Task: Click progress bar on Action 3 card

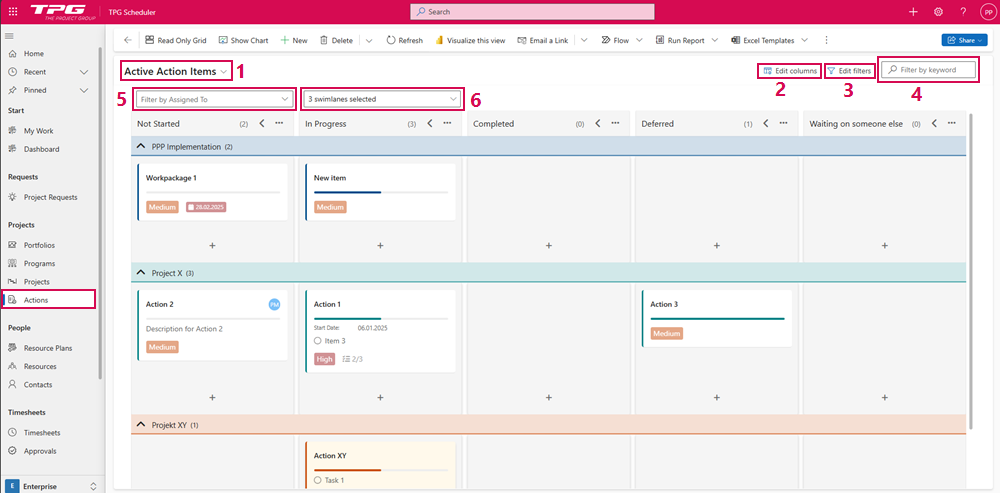Action: pos(717,319)
